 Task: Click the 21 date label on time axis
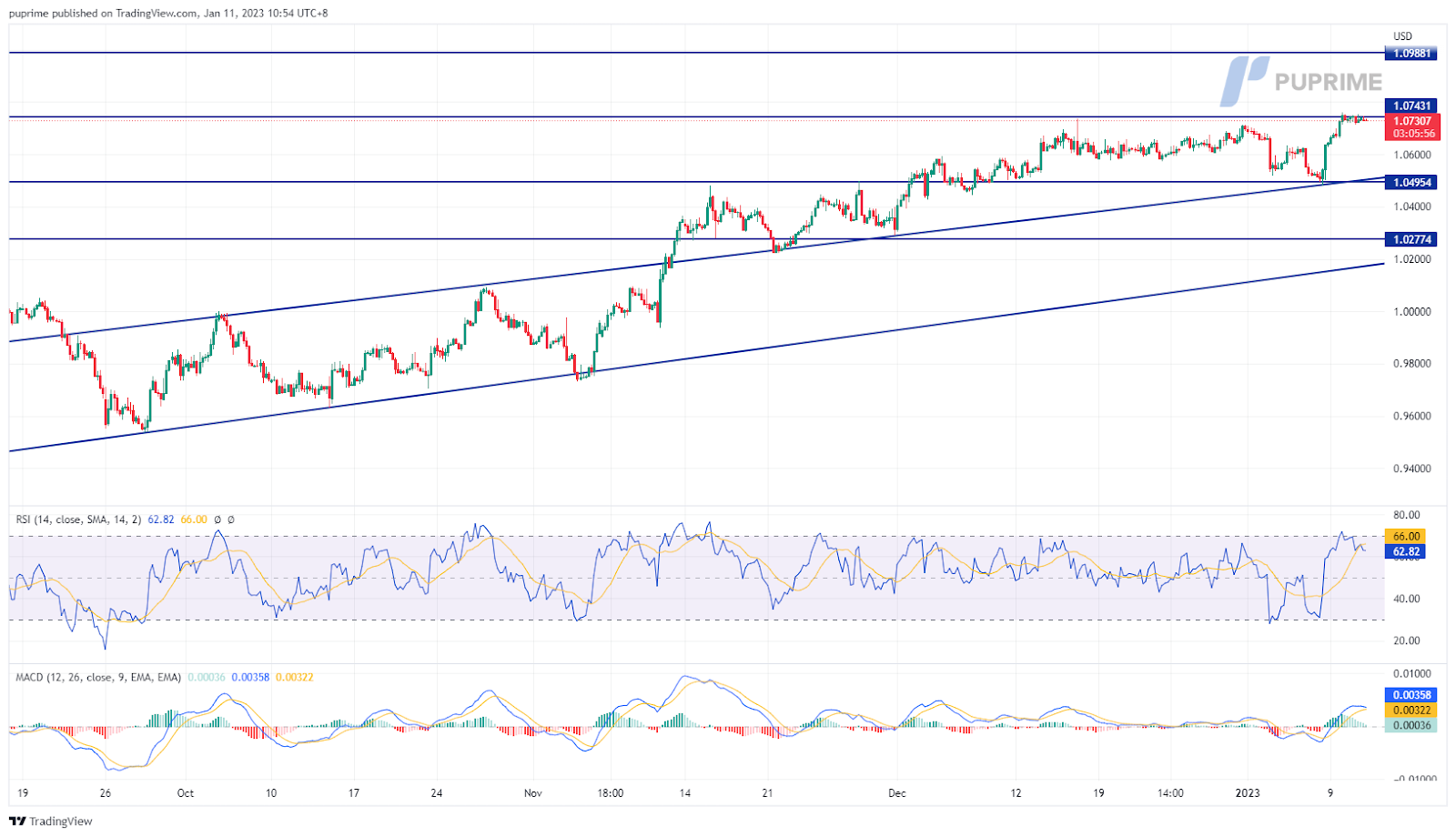[768, 793]
